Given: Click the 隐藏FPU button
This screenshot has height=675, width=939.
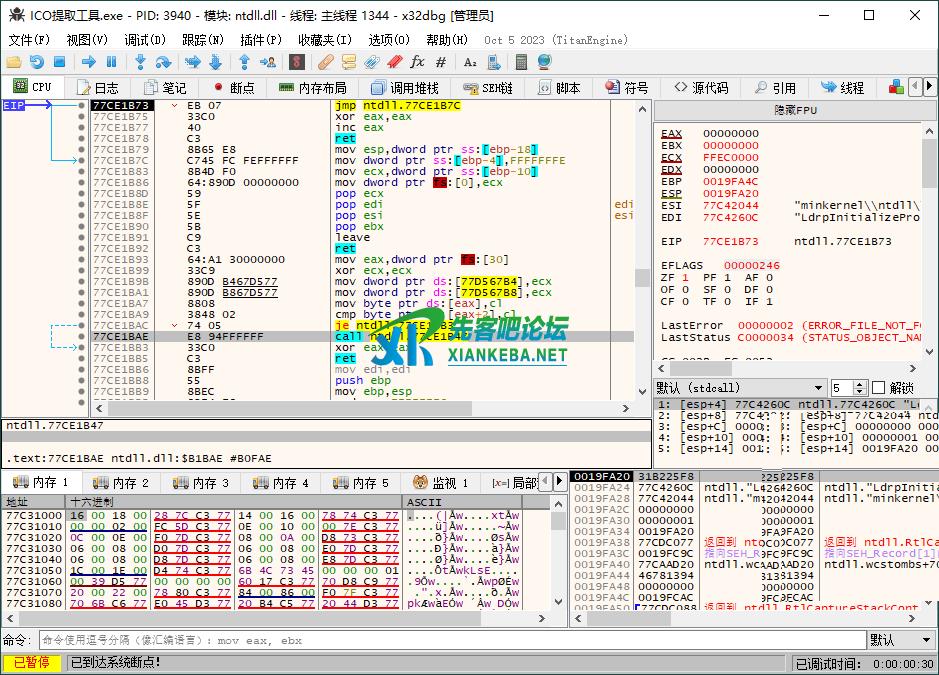Looking at the screenshot, I should point(796,110).
